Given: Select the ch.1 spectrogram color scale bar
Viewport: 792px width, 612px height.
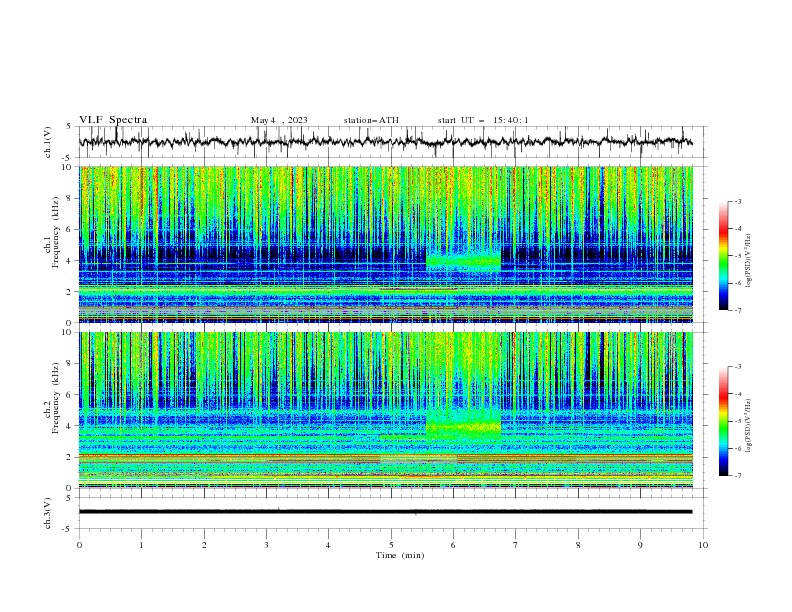Looking at the screenshot, I should click(x=724, y=256).
